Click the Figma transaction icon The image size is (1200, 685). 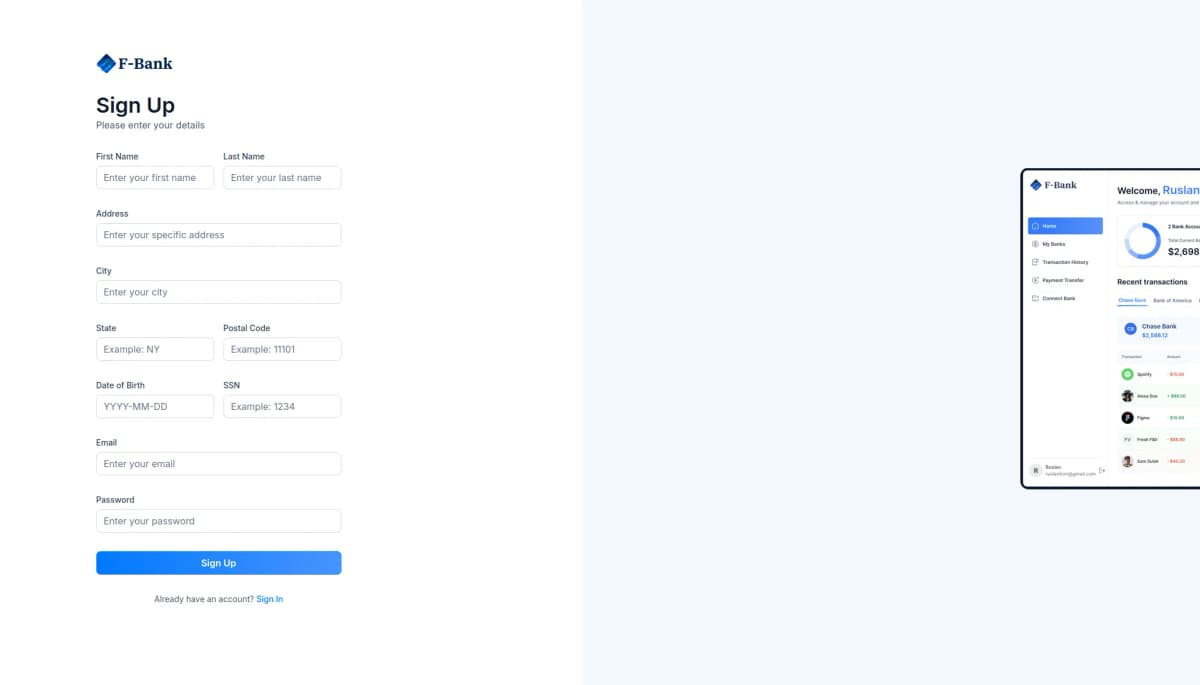click(1127, 417)
